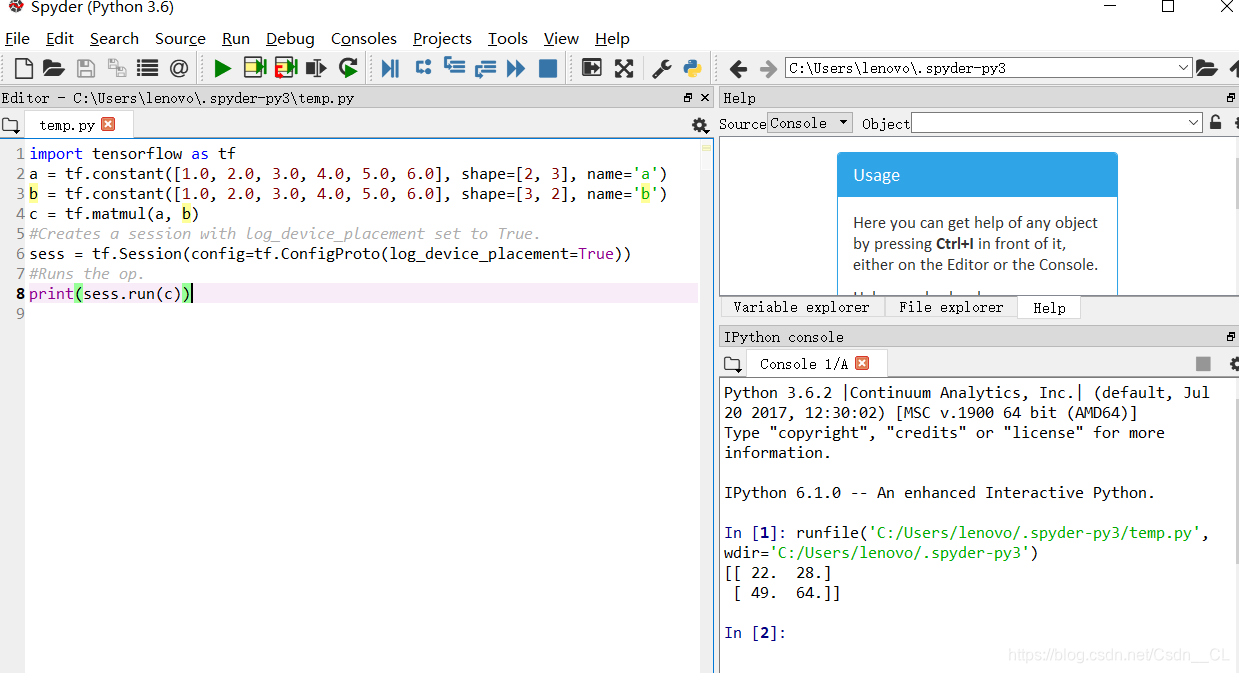Open Editor pane options gear

(x=700, y=125)
